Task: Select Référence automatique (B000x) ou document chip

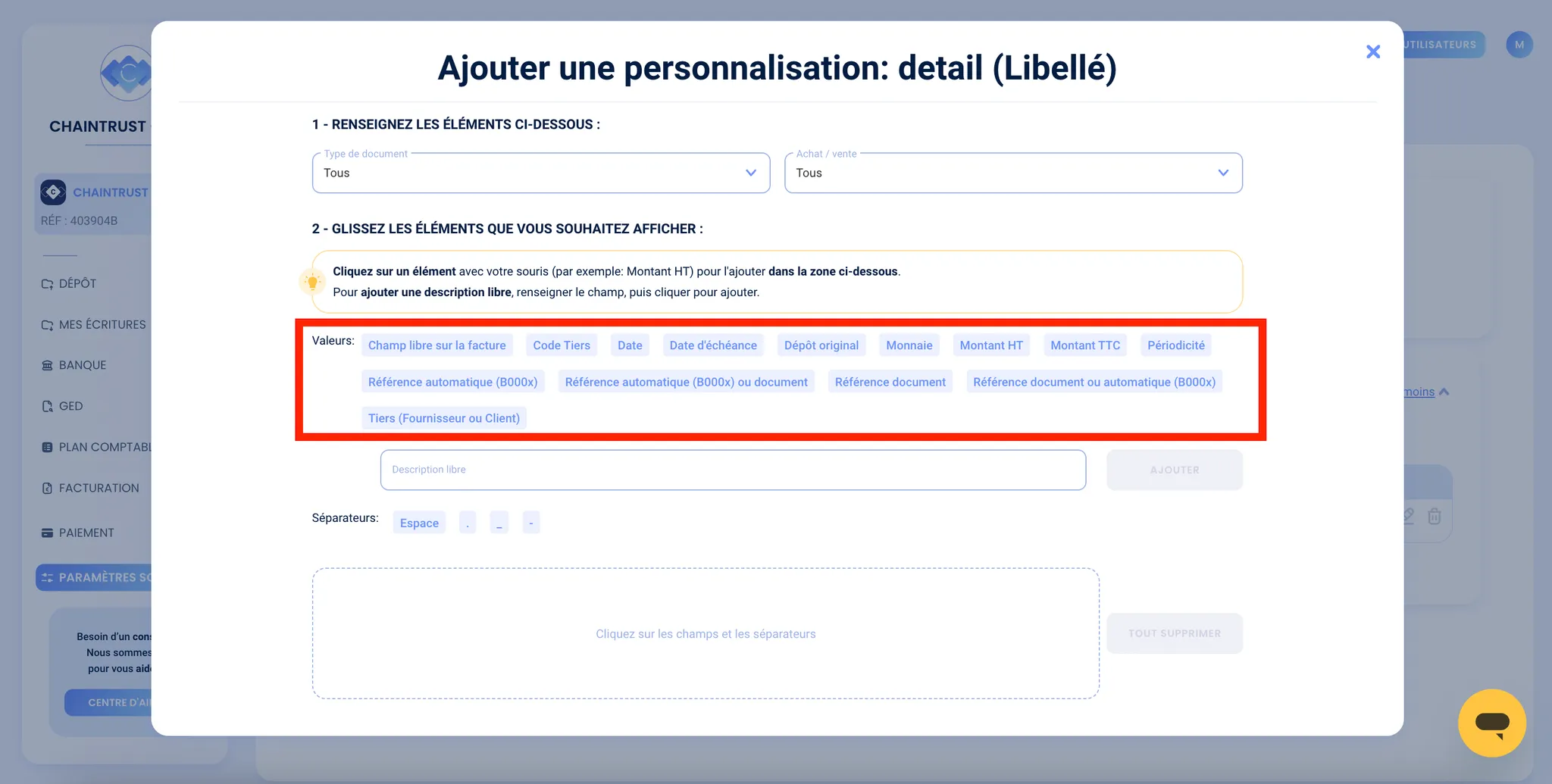Action: click(687, 382)
